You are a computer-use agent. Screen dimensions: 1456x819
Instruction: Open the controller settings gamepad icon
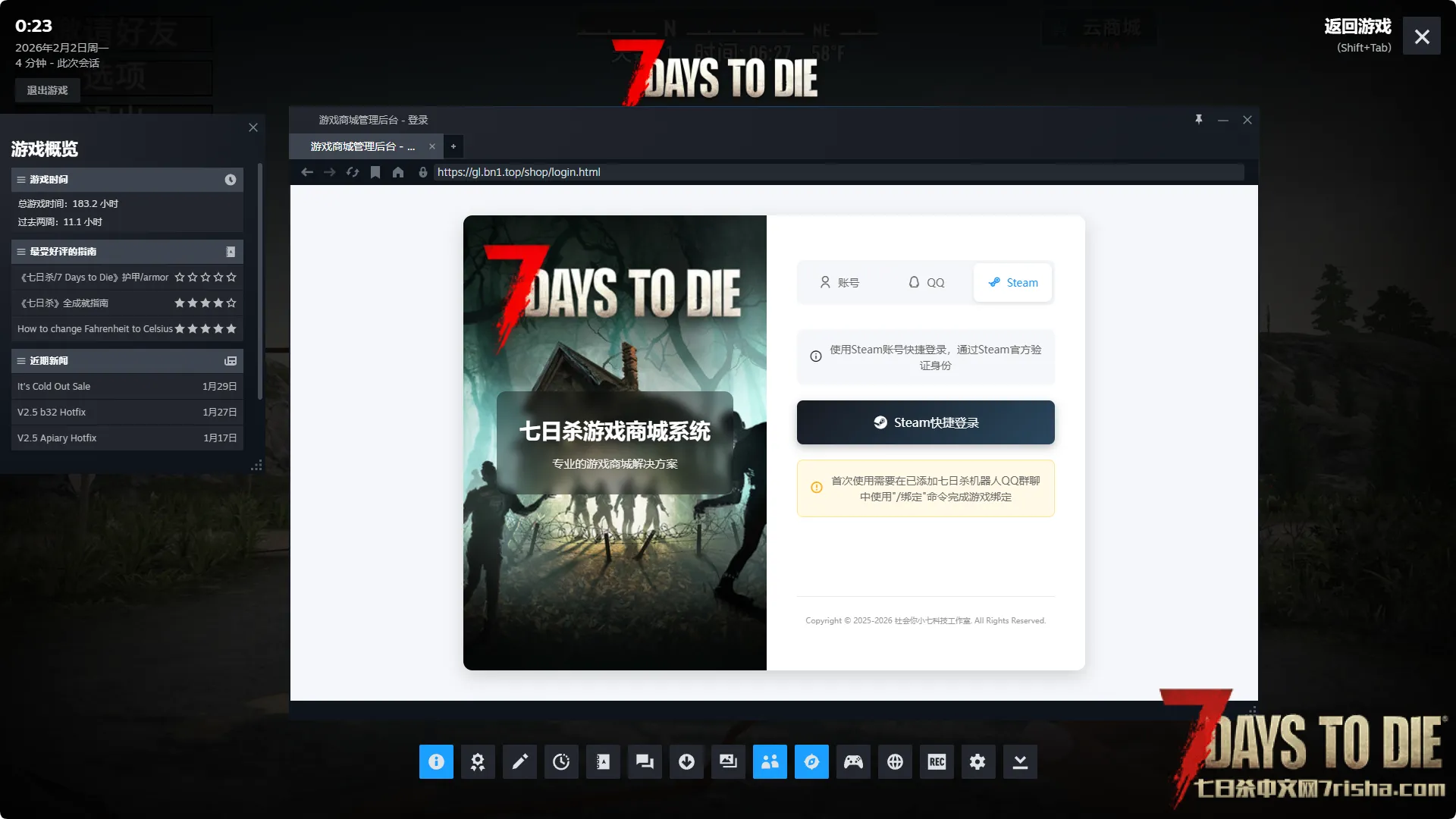click(853, 761)
